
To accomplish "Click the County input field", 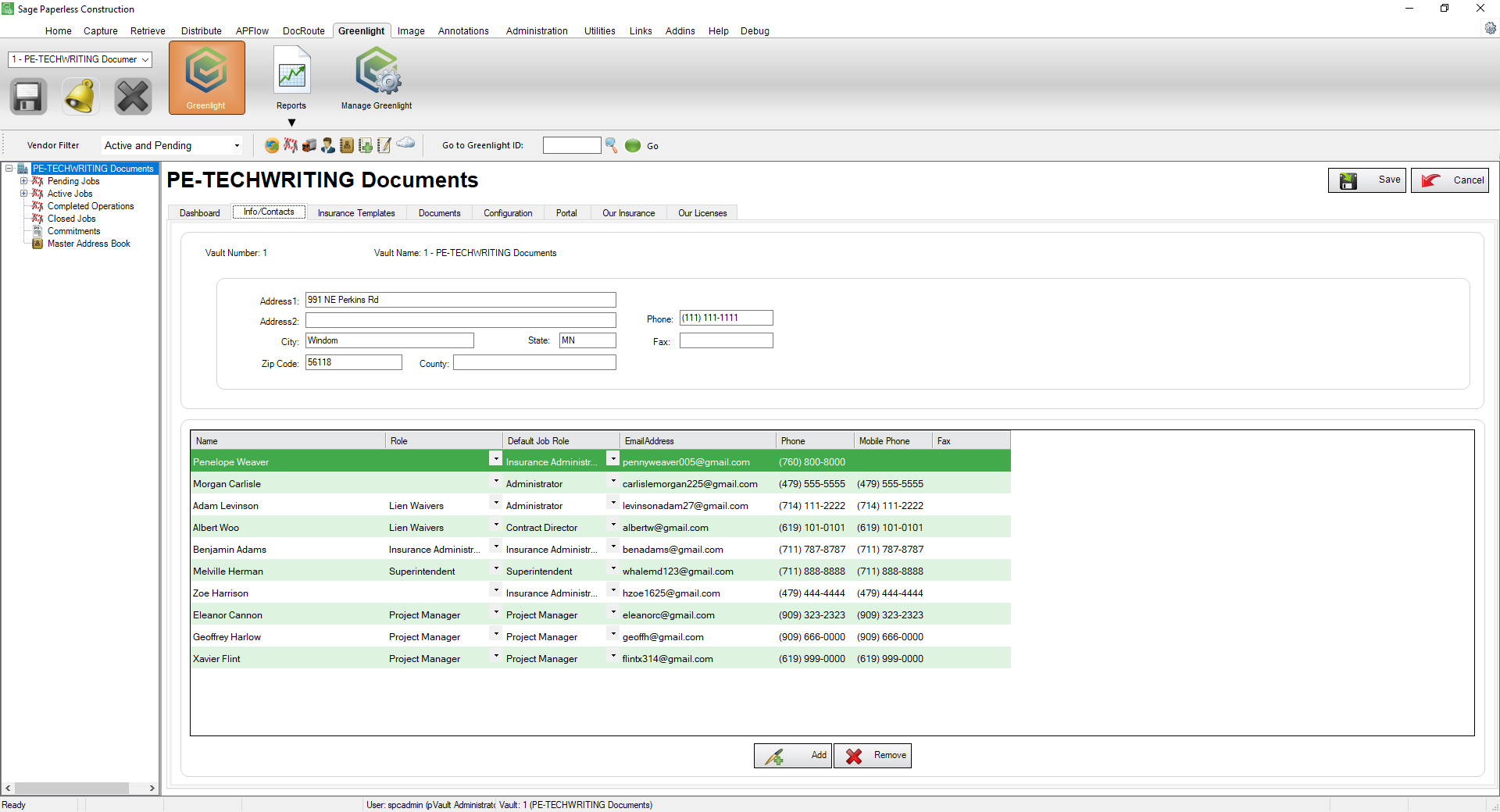I will pos(535,362).
